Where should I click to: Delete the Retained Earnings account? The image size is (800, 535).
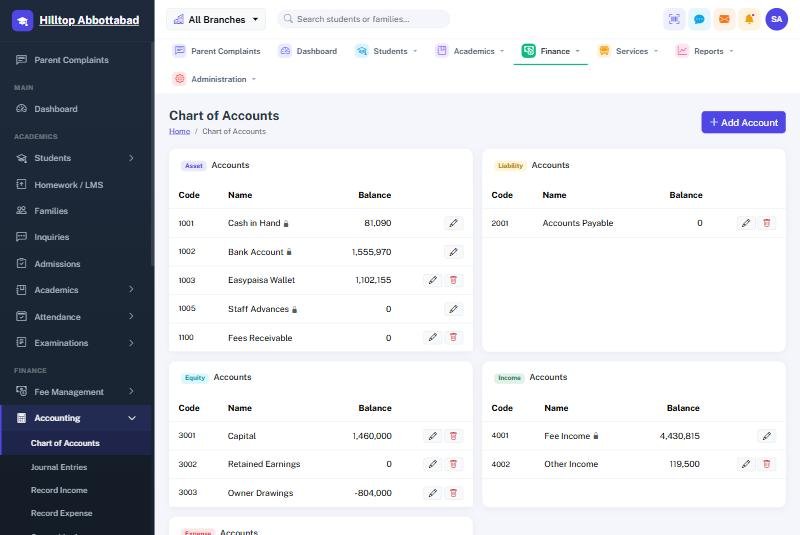coord(453,464)
